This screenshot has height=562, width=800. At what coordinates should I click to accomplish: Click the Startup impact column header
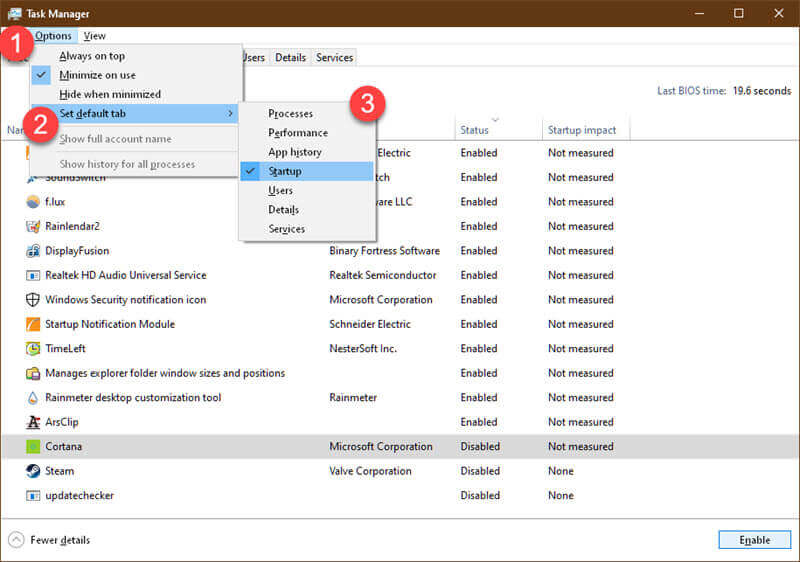click(582, 130)
